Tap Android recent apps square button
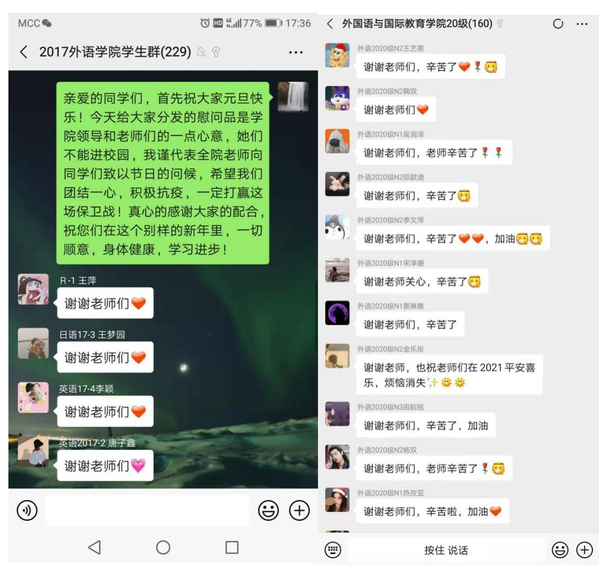 tap(232, 547)
